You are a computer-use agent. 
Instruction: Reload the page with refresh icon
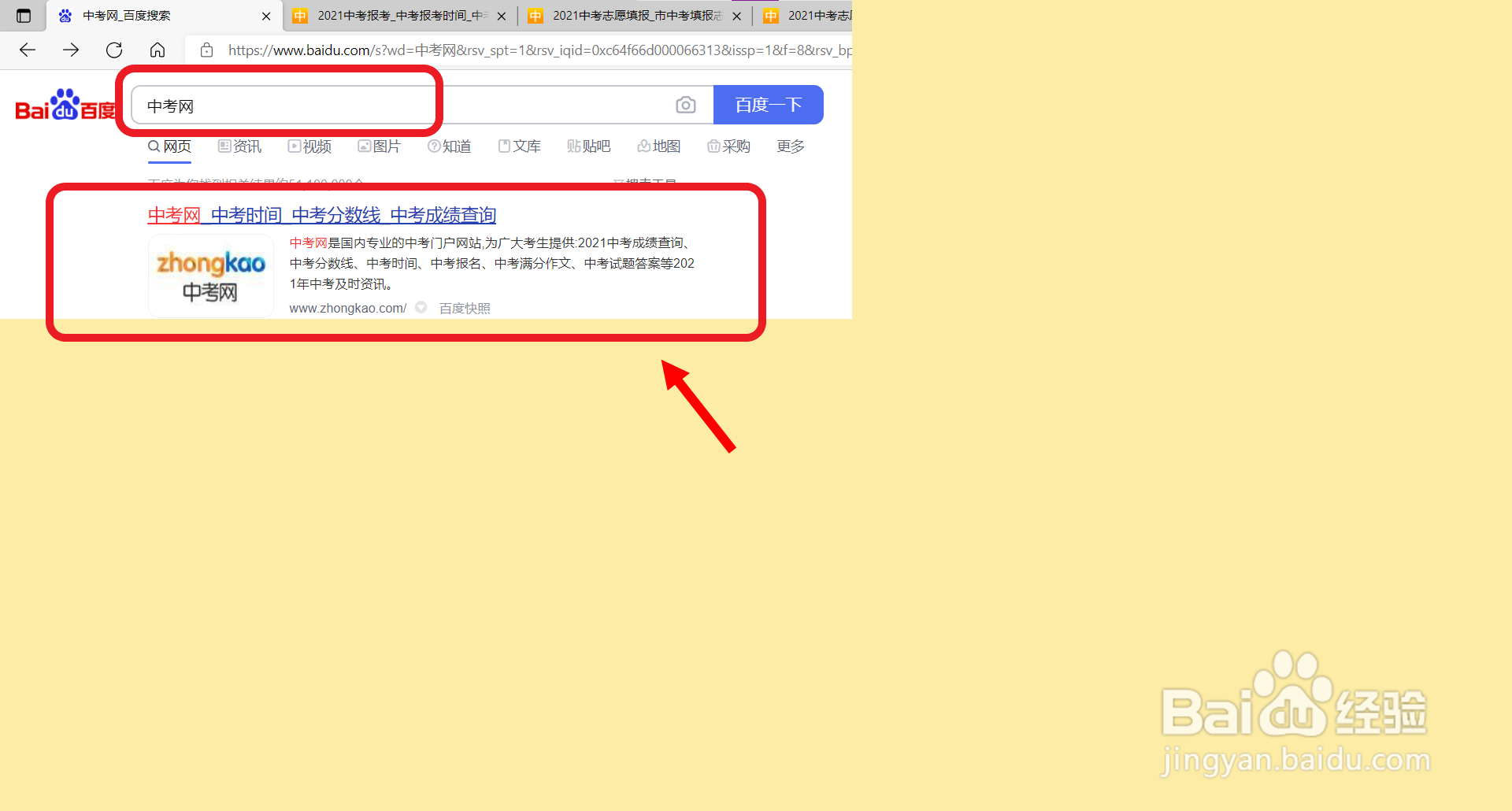point(114,50)
